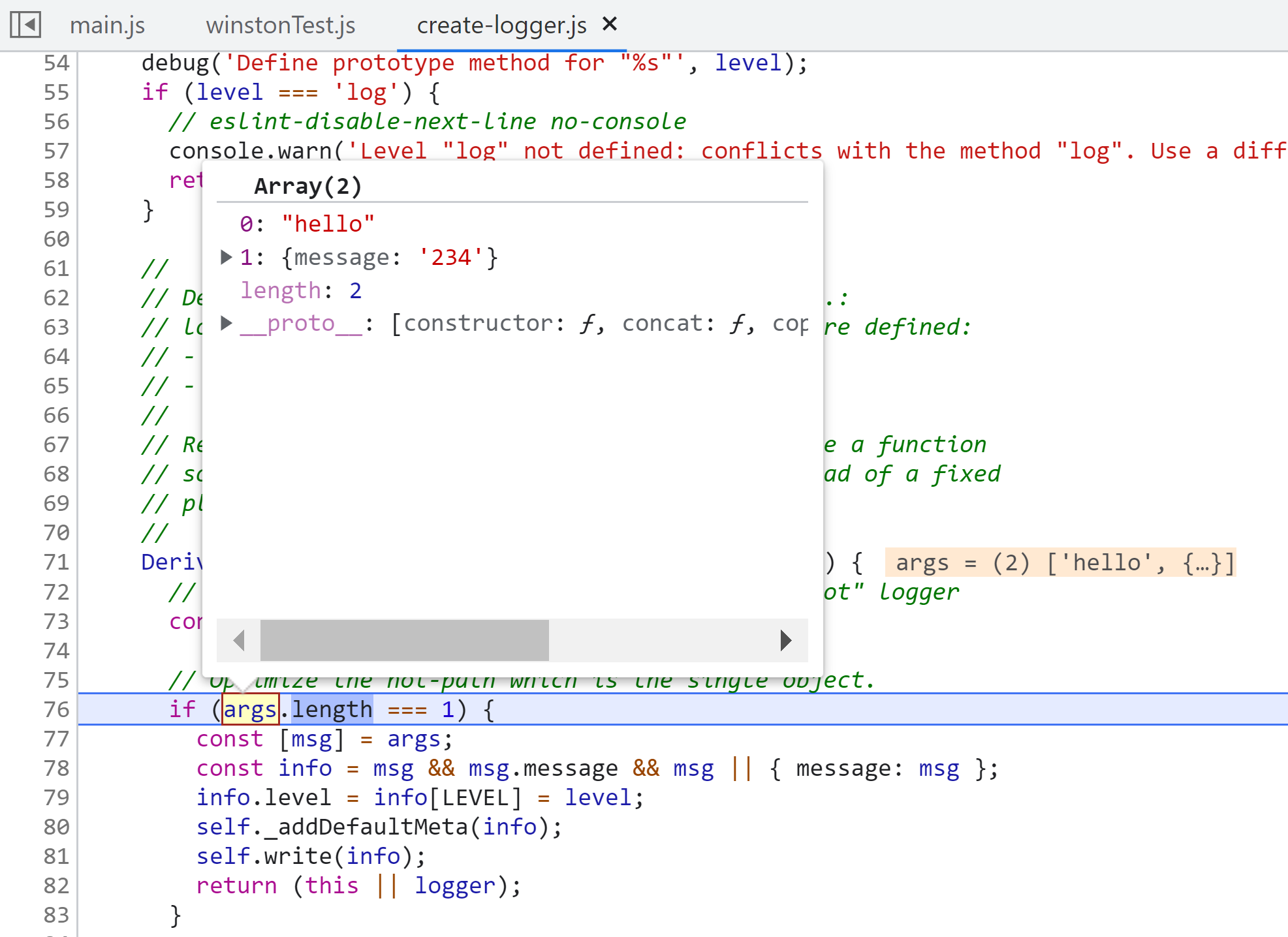1288x937 pixels.
Task: Click the args variable on line 76
Action: tap(250, 709)
